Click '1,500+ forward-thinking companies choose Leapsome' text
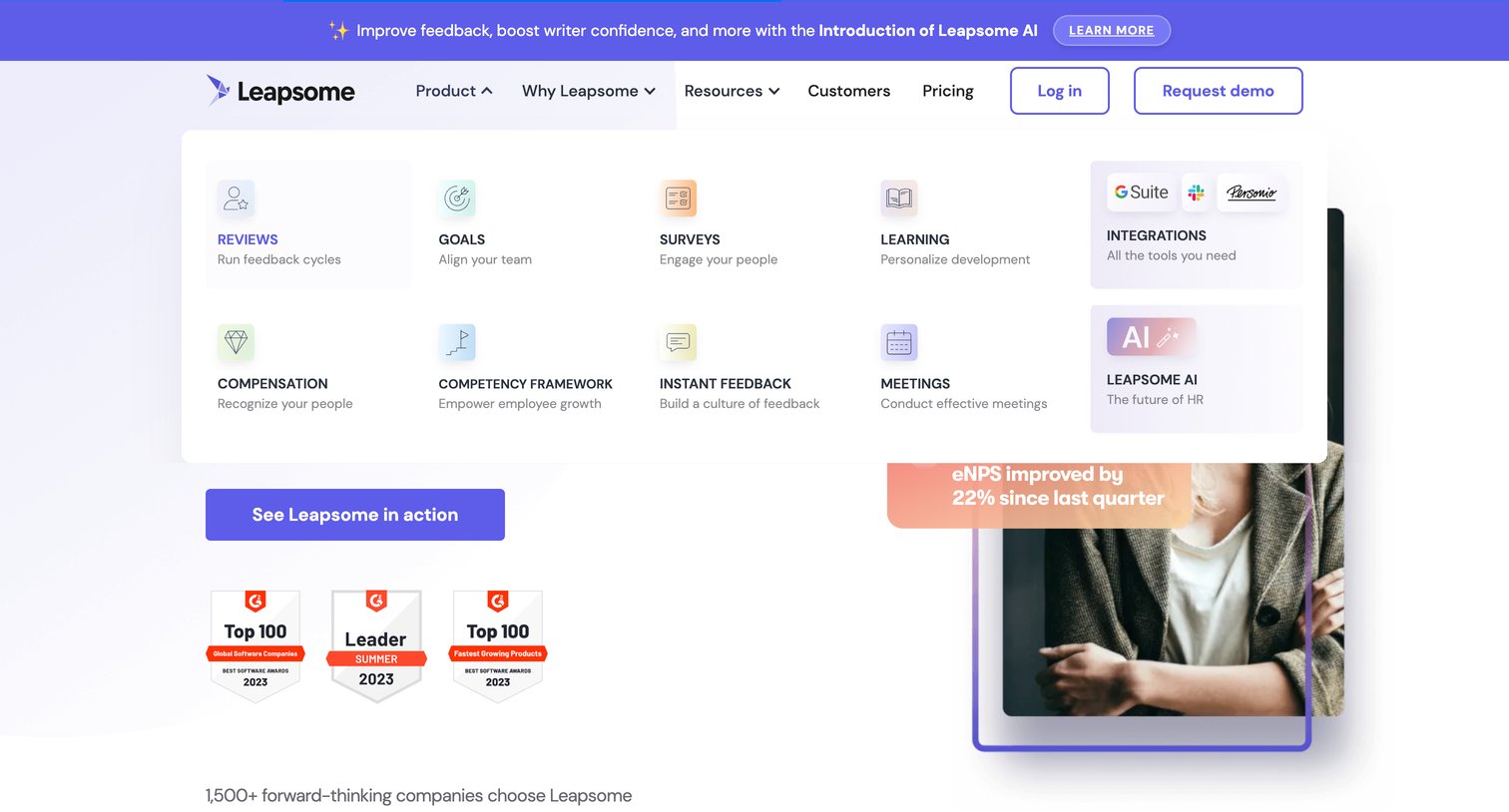 tap(418, 796)
